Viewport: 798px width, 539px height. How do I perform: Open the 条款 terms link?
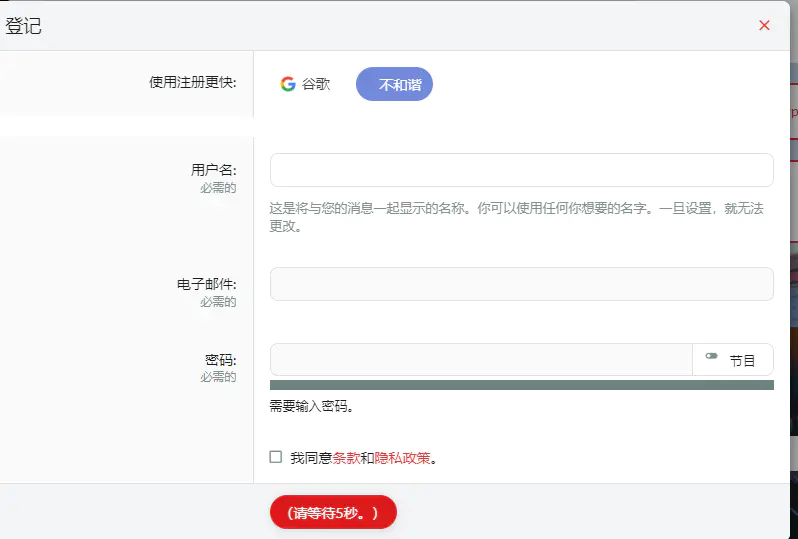click(346, 458)
